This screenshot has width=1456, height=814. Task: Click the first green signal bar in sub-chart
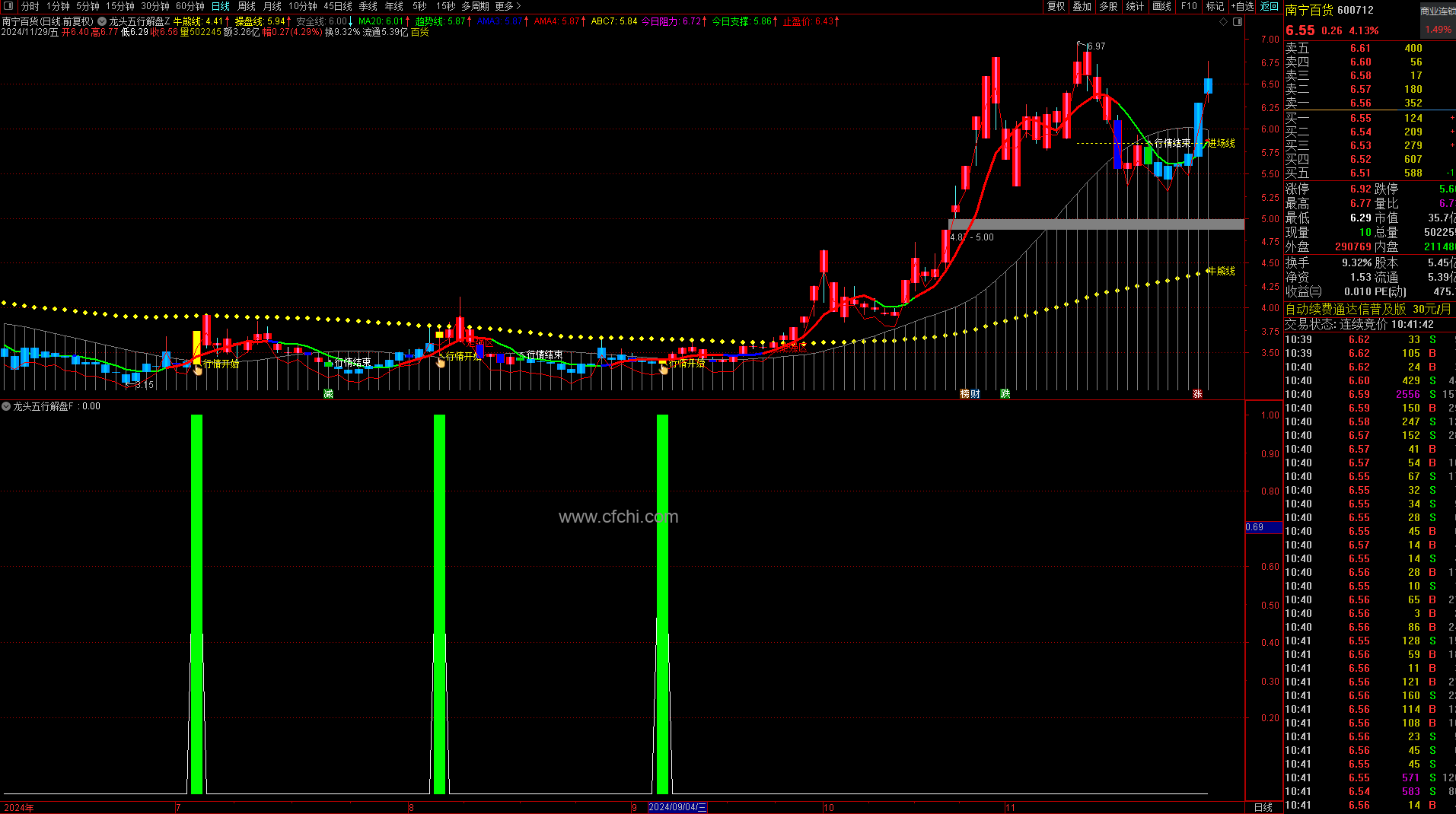click(197, 604)
